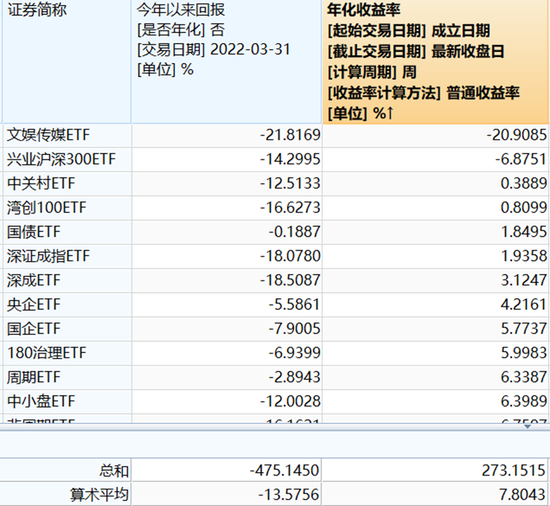Click the 证券简称 column header
The image size is (550, 506).
67,61
